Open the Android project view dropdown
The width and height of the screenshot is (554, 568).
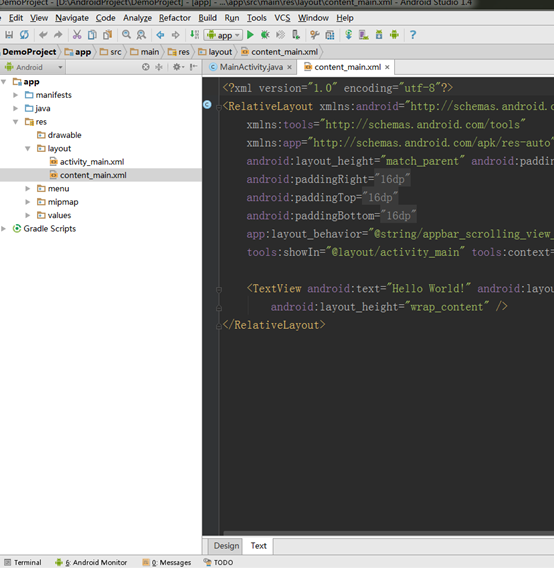point(34,67)
